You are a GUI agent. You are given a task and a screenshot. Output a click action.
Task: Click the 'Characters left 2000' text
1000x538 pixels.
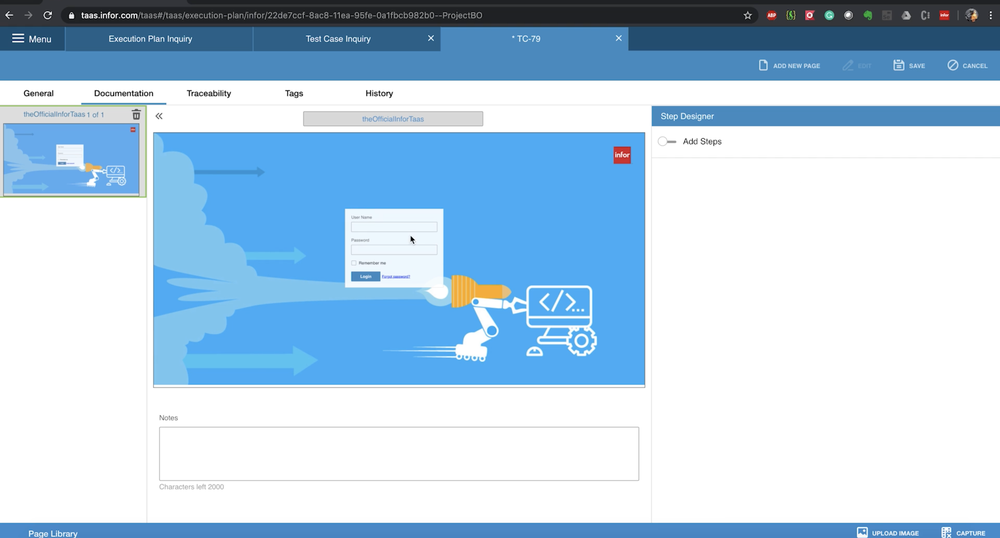(191, 487)
